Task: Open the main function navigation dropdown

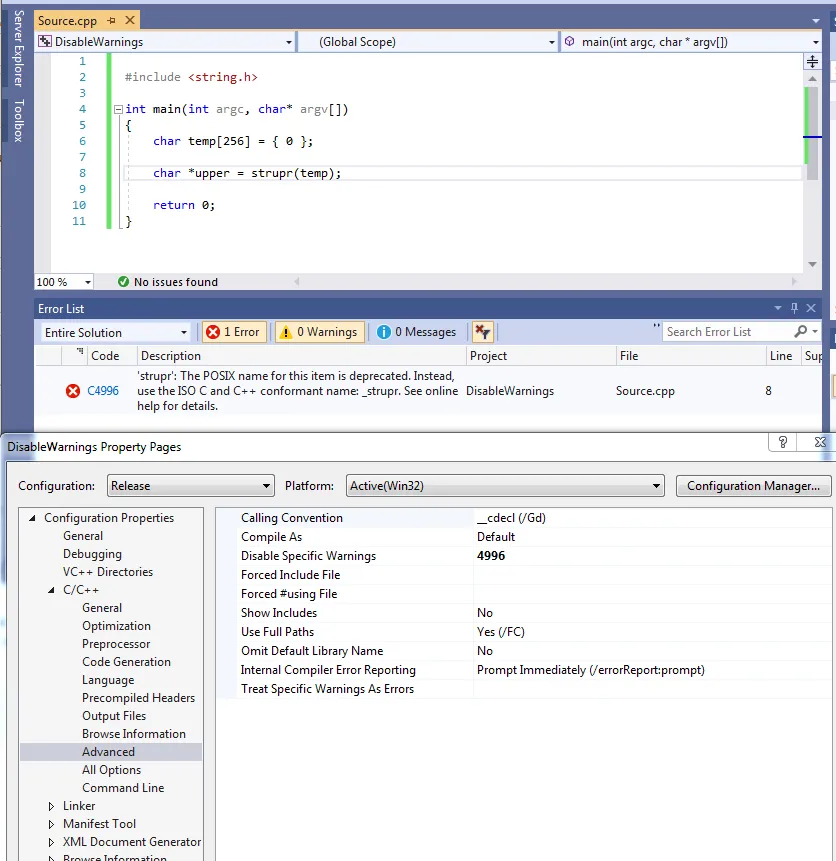Action: (x=691, y=42)
